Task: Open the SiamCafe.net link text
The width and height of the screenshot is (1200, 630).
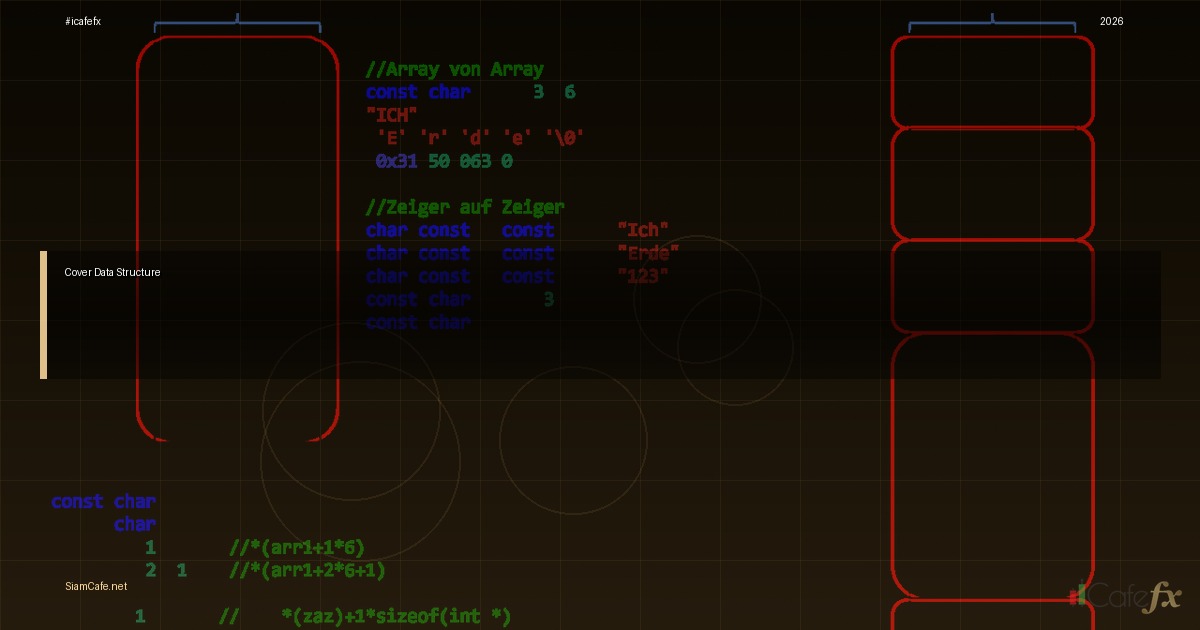Action: (x=96, y=586)
